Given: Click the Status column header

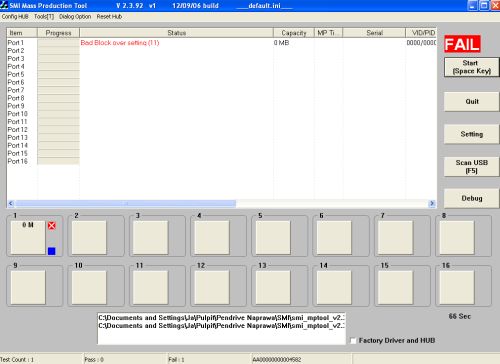Looking at the screenshot, I should tap(176, 33).
